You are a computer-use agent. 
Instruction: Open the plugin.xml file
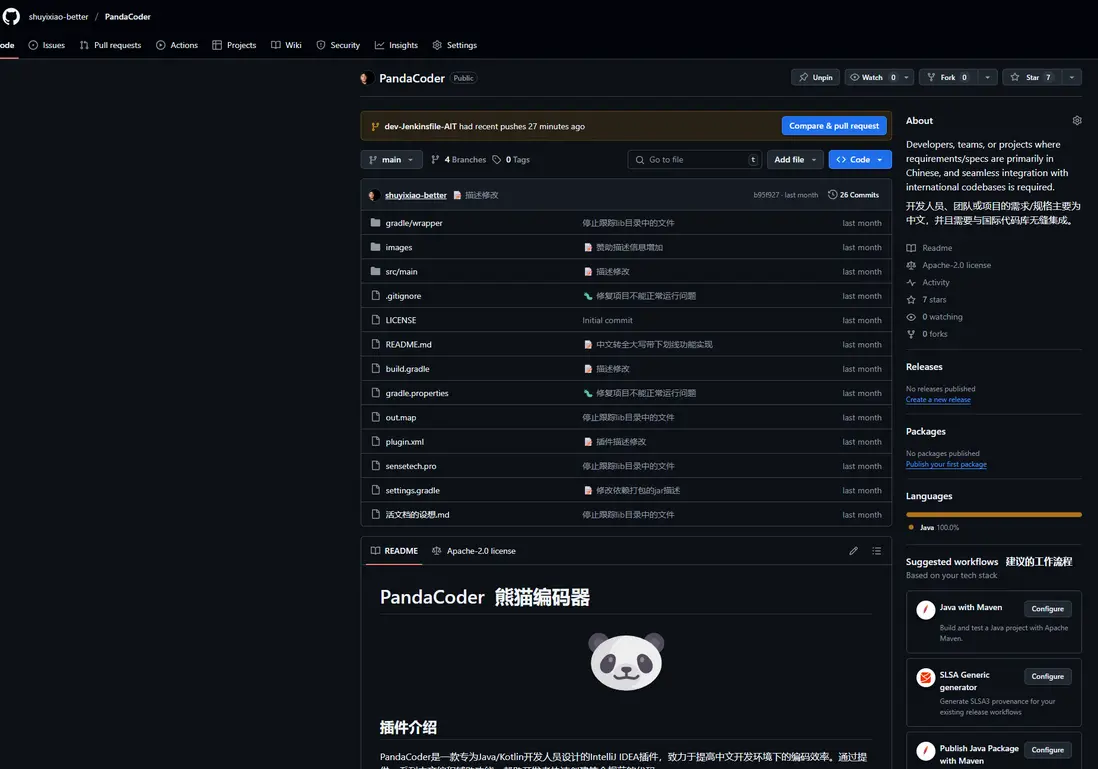coord(404,442)
